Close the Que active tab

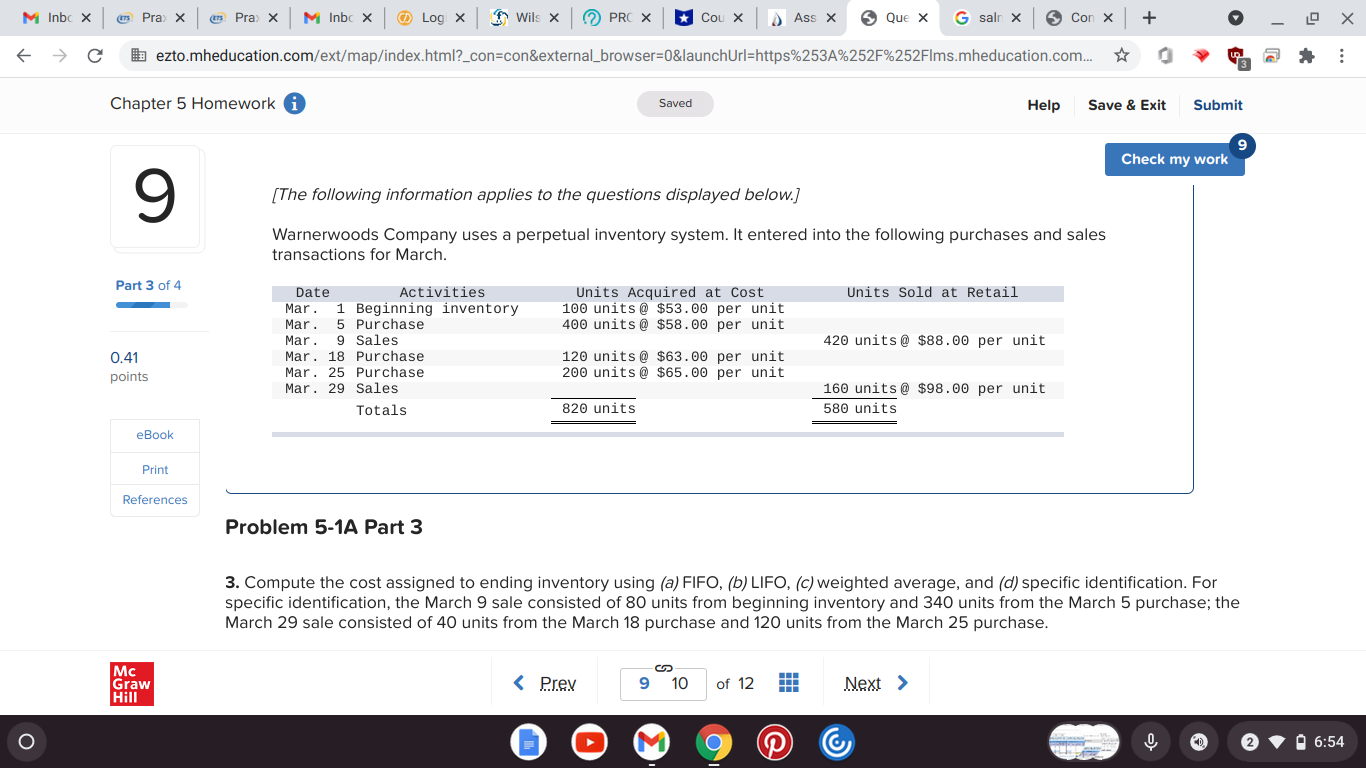point(922,18)
